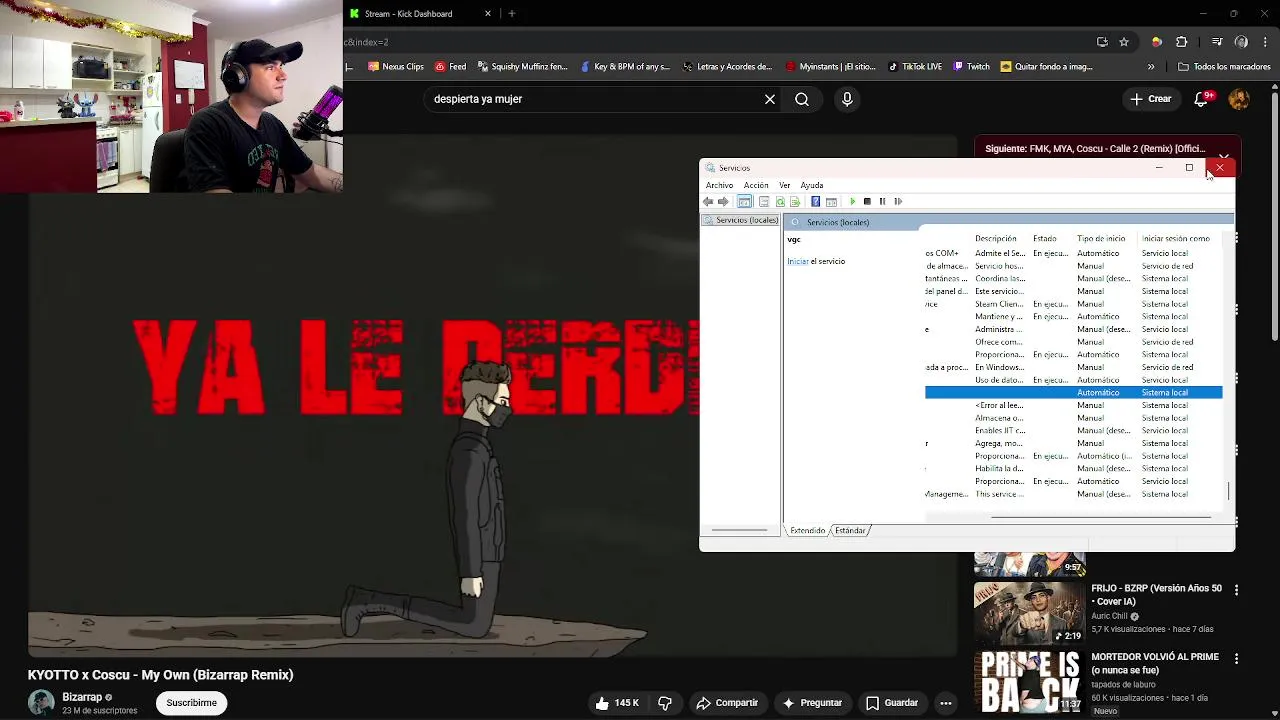Viewport: 1280px width, 720px height.
Task: Open the Ayuda menu in Servicios
Action: [811, 185]
